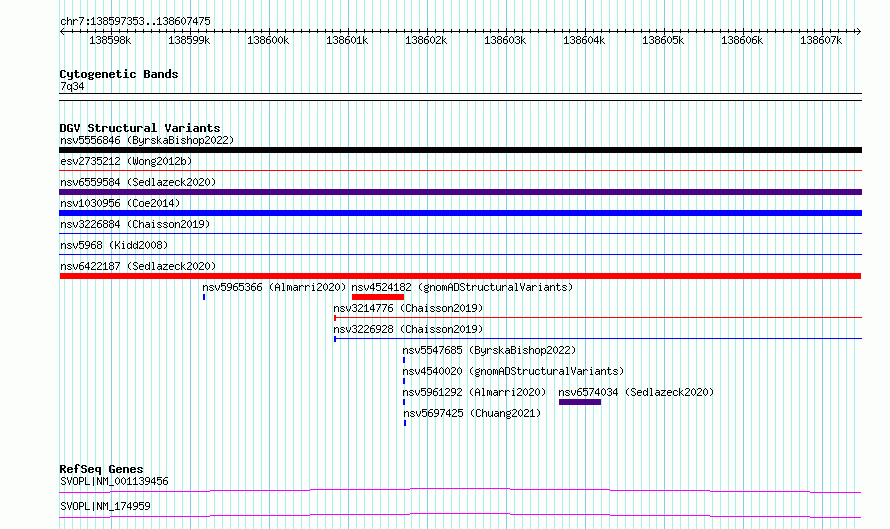Open variant label nsv3226928 (Chaisson2019)

click(408, 329)
